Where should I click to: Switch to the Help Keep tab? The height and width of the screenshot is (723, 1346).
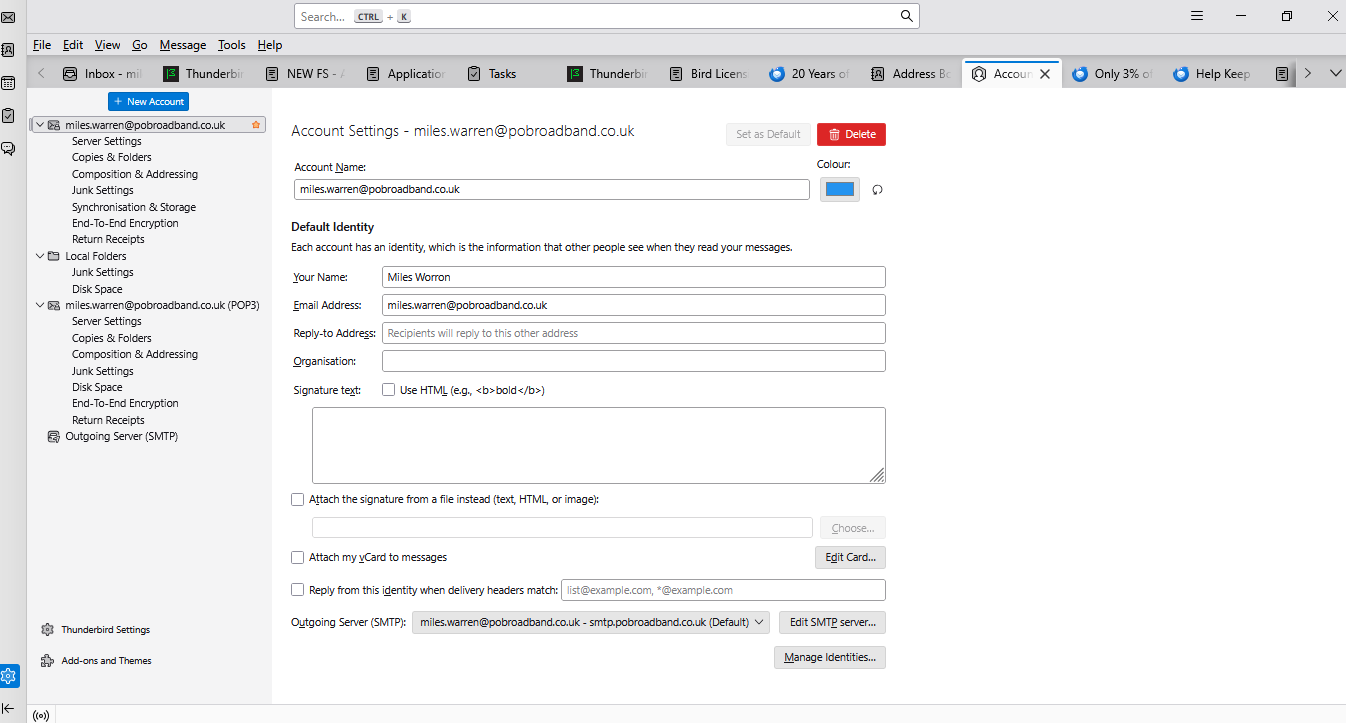(x=1214, y=74)
